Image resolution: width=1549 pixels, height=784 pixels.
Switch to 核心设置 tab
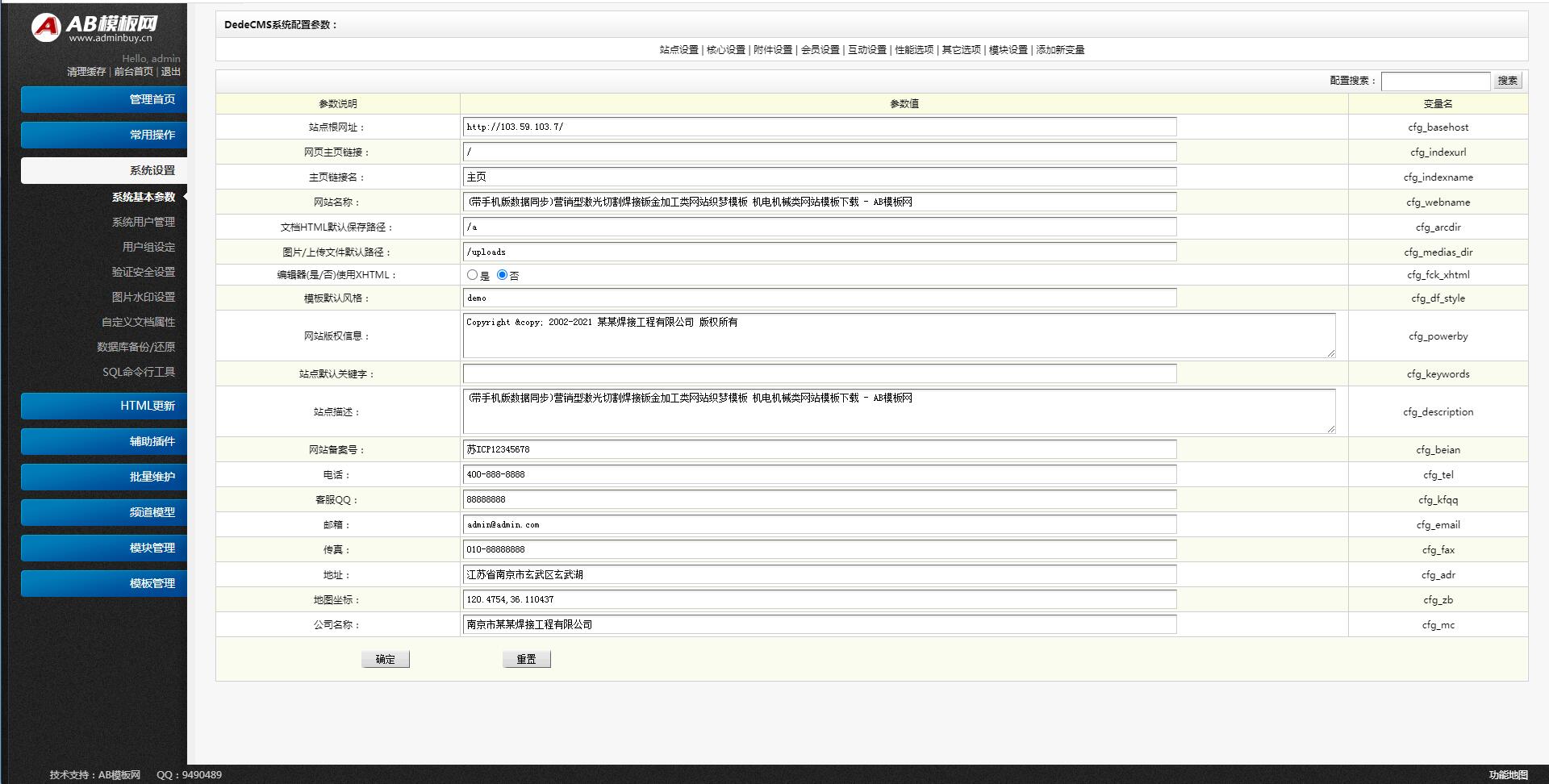(726, 50)
